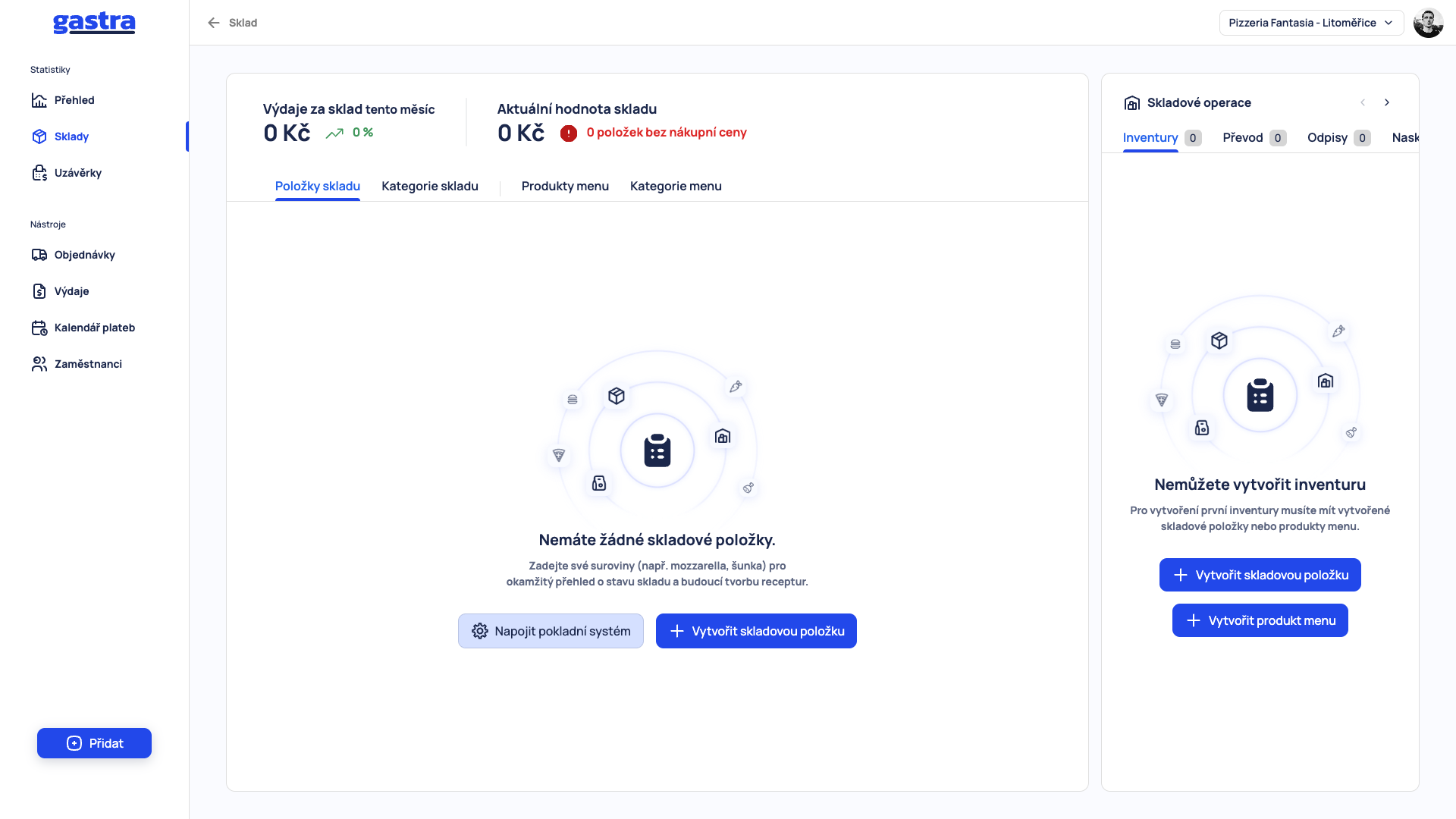Open the Kalendář plateb calendar icon
1456x819 pixels.
click(x=39, y=328)
